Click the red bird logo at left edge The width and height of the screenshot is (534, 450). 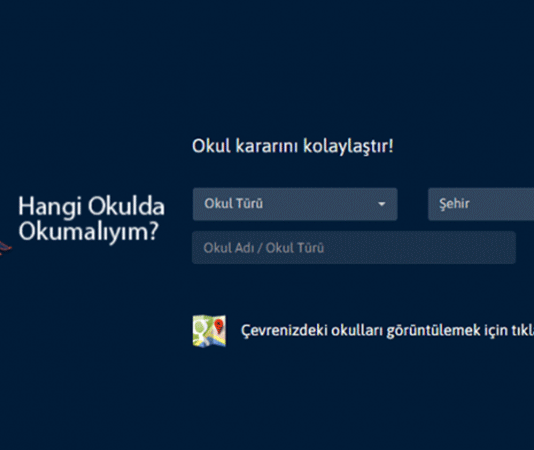click(5, 247)
